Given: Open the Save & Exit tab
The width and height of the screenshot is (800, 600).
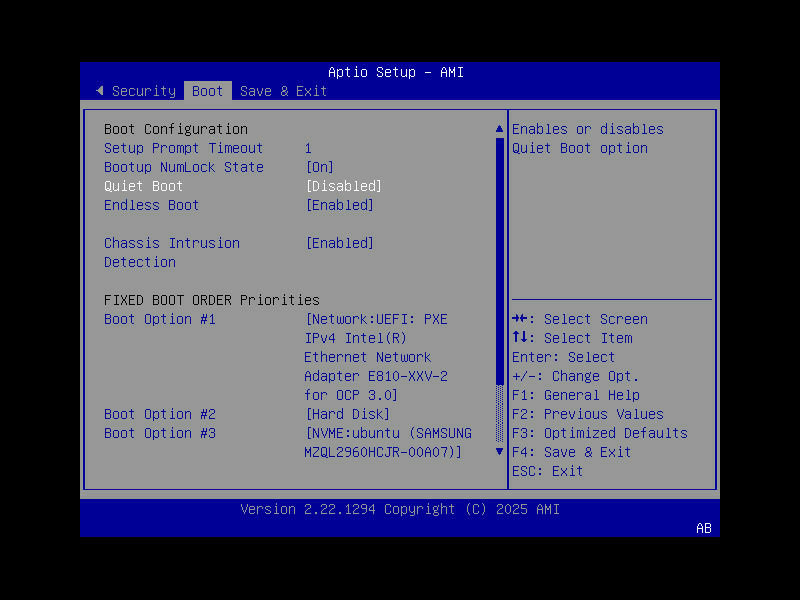Looking at the screenshot, I should 283,90.
